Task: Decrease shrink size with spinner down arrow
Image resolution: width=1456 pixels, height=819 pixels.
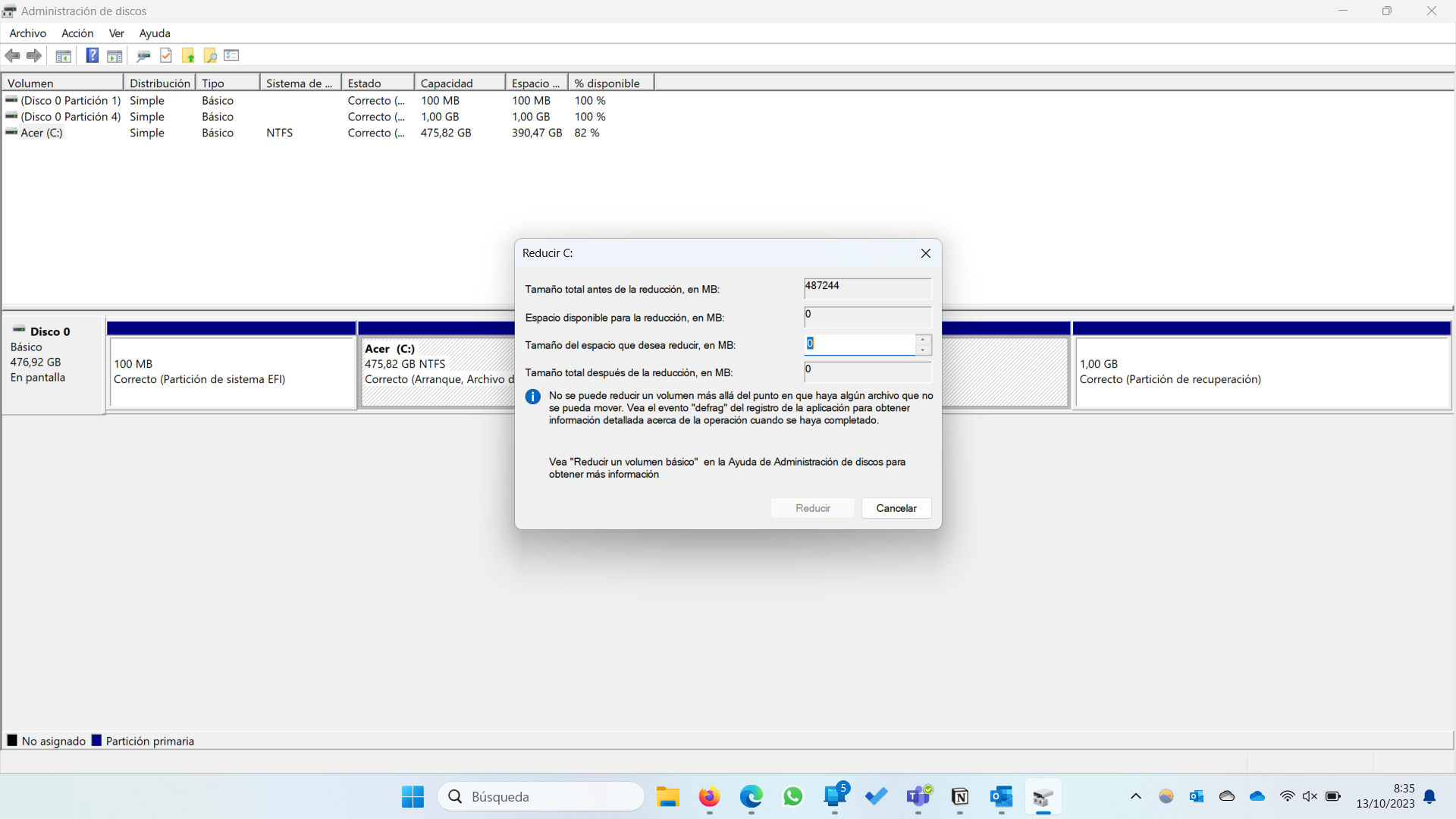Action: (x=923, y=350)
